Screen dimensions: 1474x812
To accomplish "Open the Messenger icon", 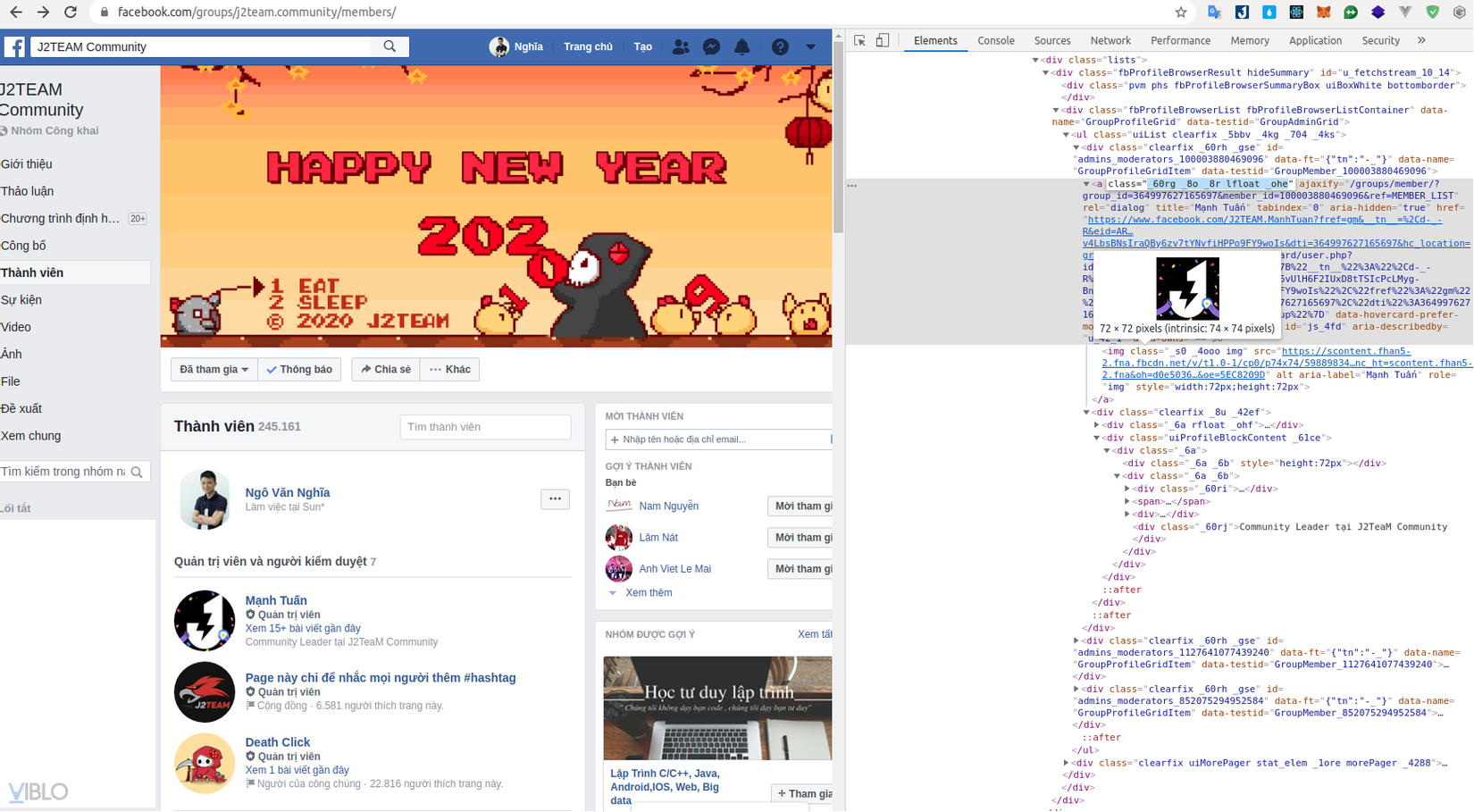I will pyautogui.click(x=711, y=46).
